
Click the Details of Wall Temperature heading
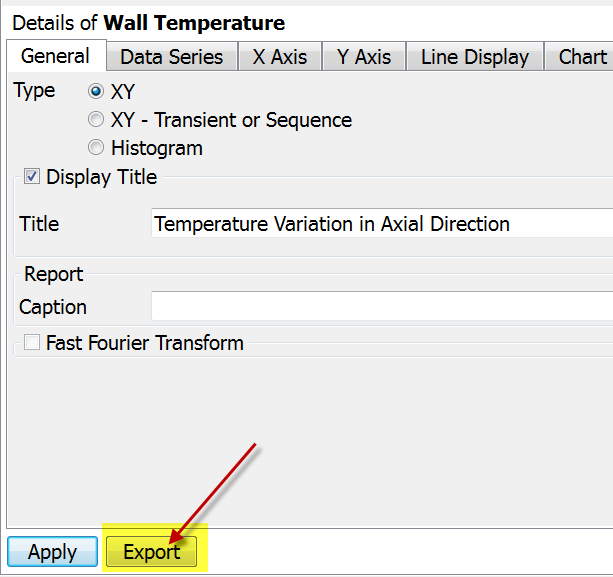pos(149,23)
